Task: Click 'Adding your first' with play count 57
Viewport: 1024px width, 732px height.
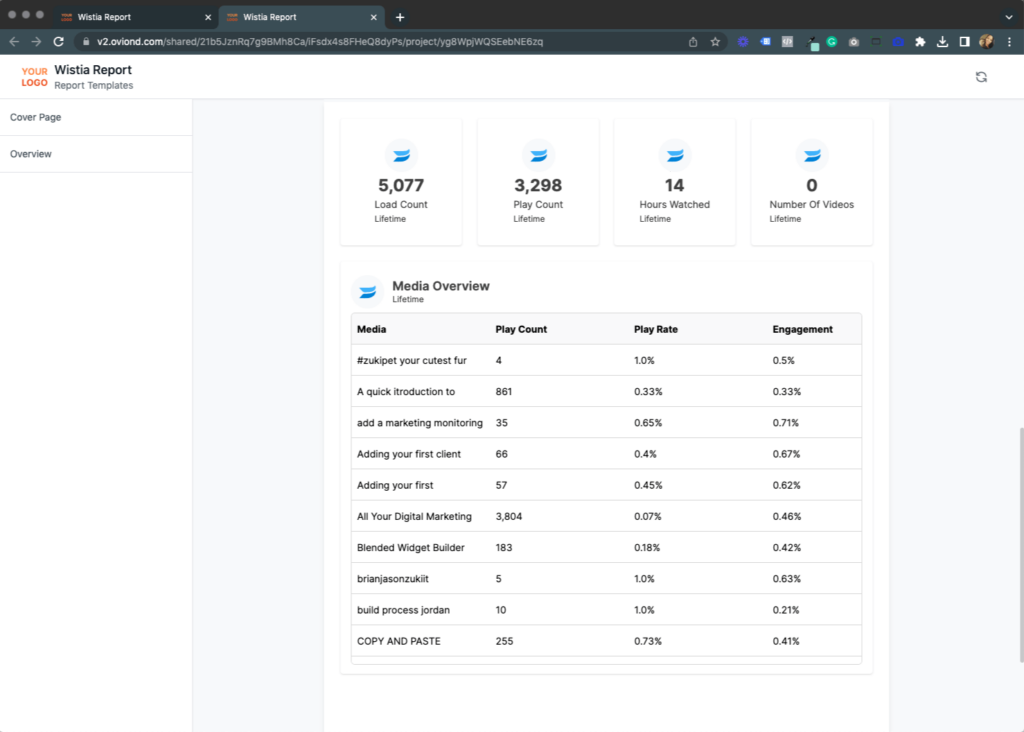Action: coord(395,485)
